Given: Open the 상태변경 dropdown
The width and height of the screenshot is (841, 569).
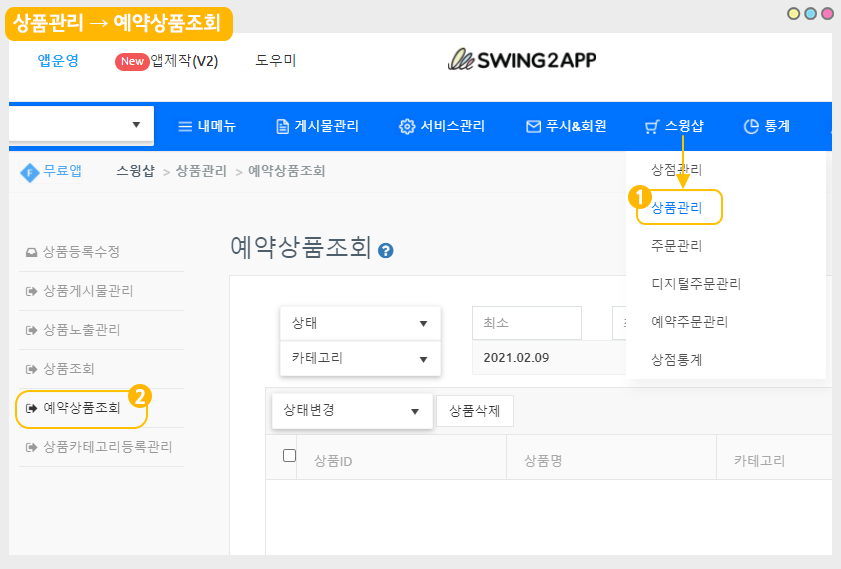Looking at the screenshot, I should click(x=352, y=411).
